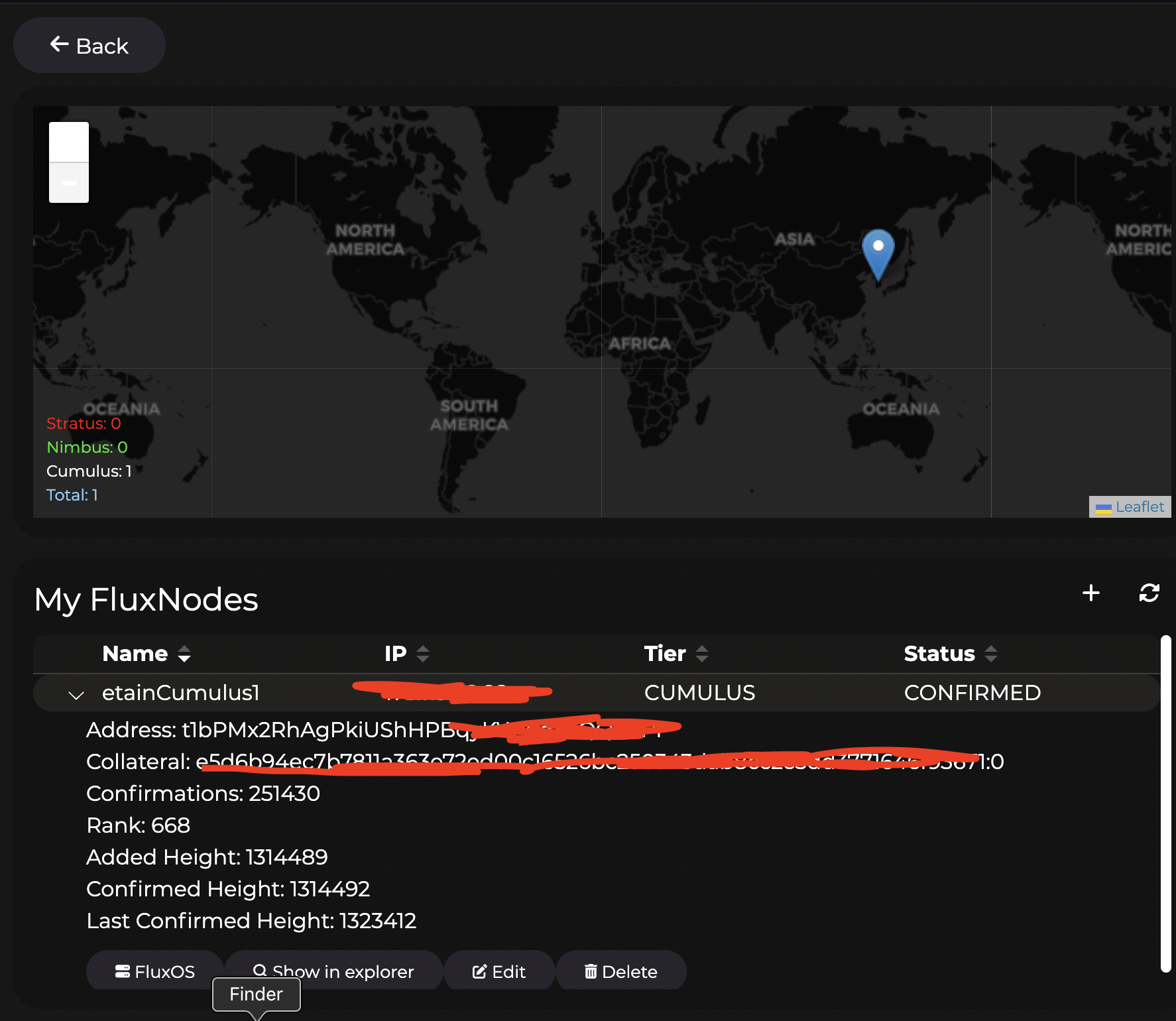Click Show in explorer for this node
Viewport: 1176px width, 1021px height.
click(x=333, y=971)
